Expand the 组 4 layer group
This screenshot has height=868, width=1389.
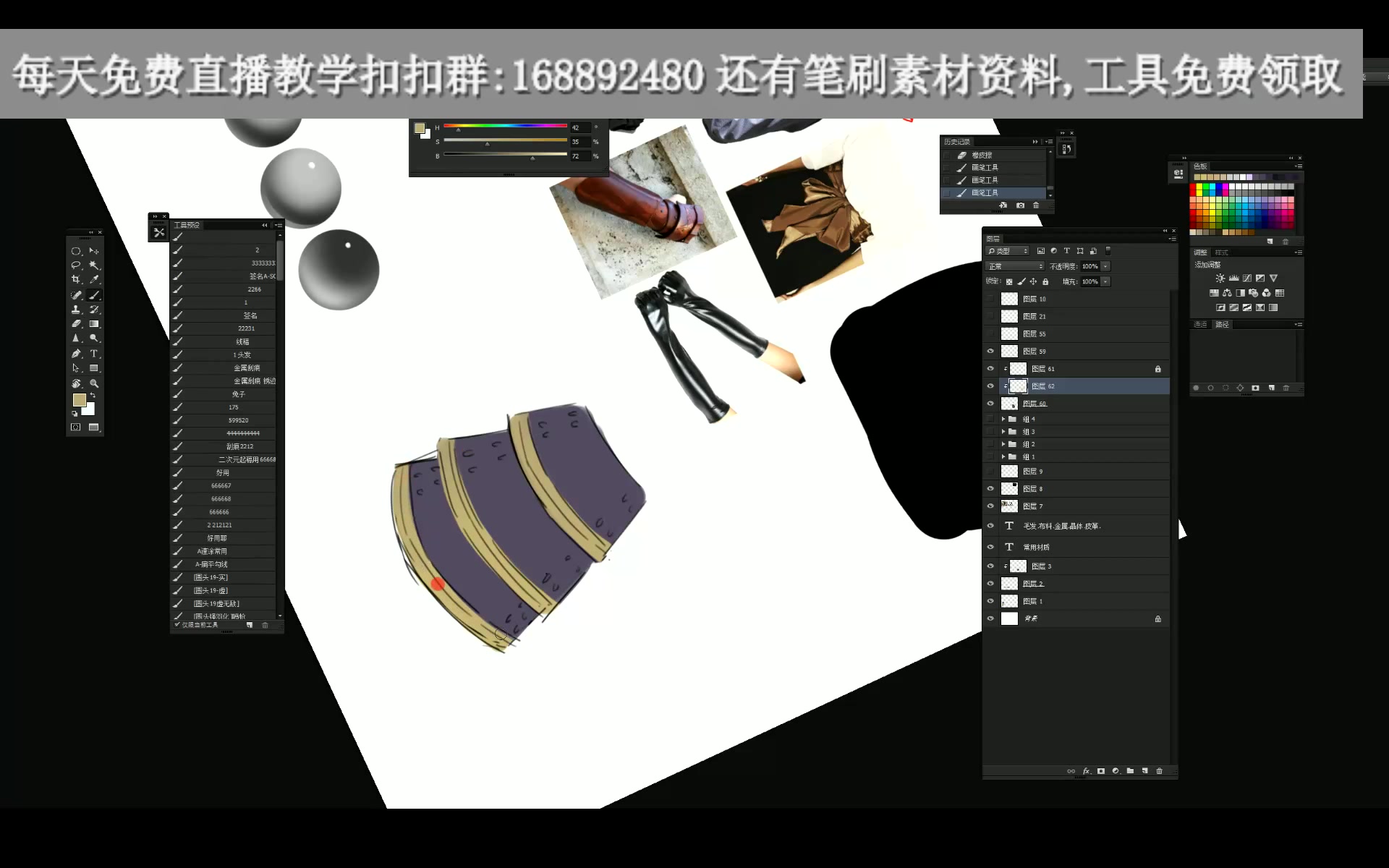coord(1003,420)
